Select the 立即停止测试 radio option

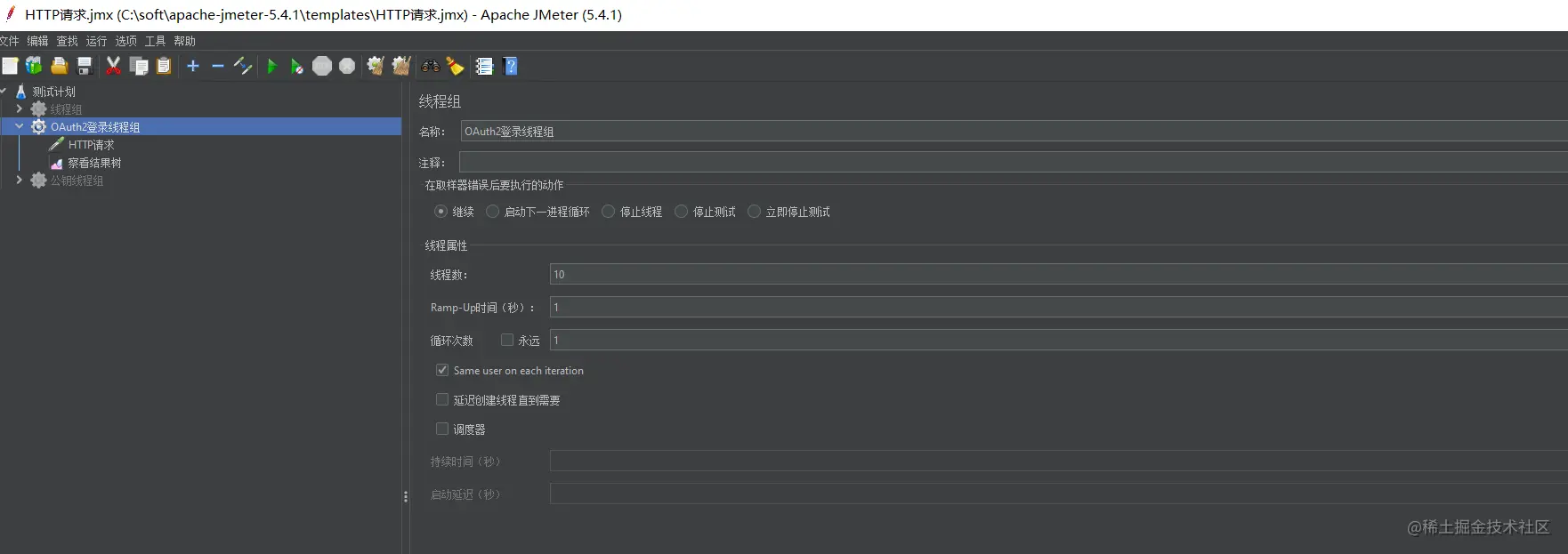[x=755, y=212]
